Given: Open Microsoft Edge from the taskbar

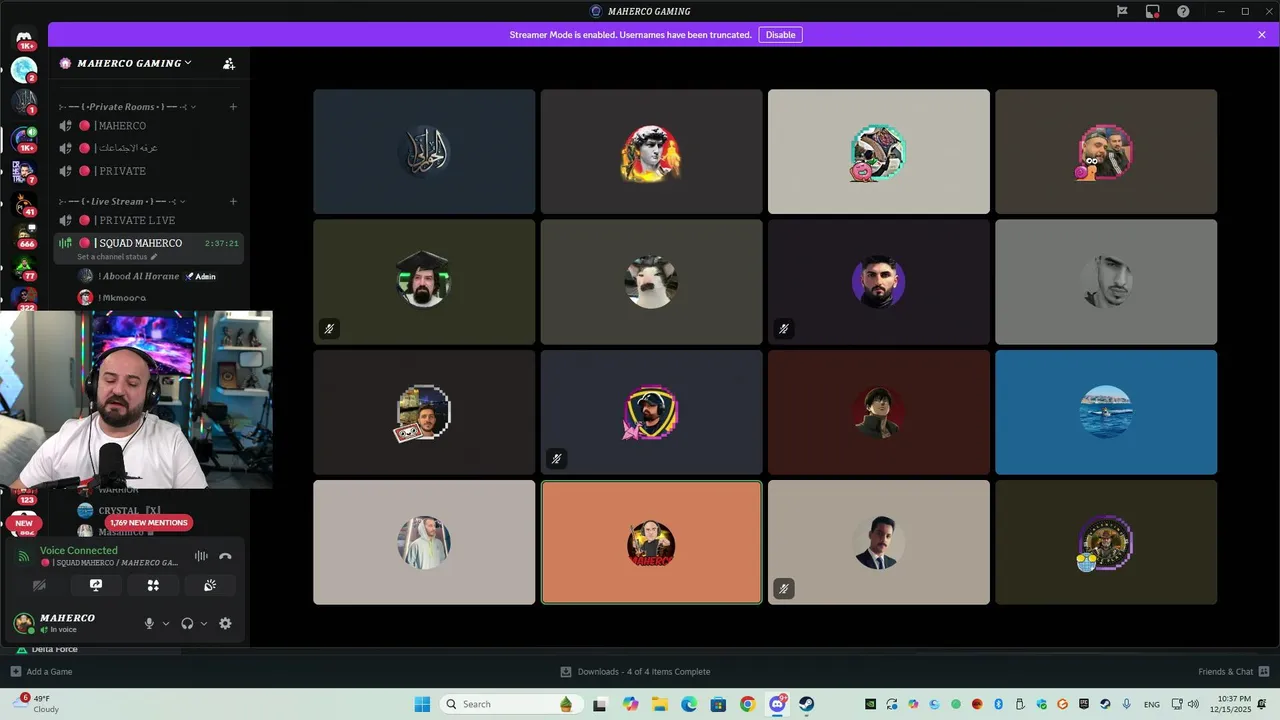Looking at the screenshot, I should coord(689,704).
